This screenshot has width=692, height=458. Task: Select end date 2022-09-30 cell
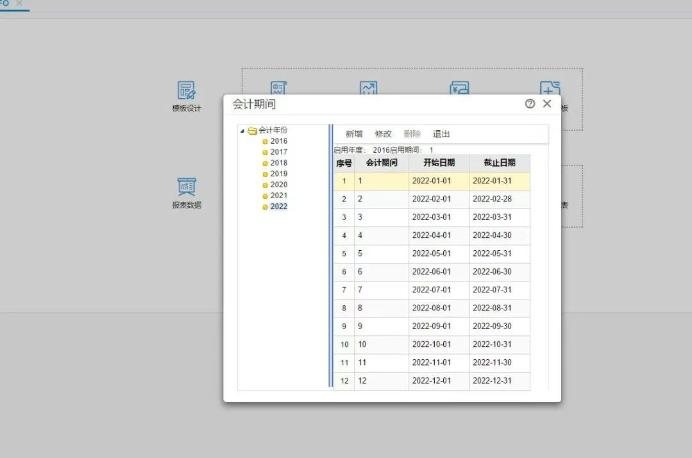[500, 327]
